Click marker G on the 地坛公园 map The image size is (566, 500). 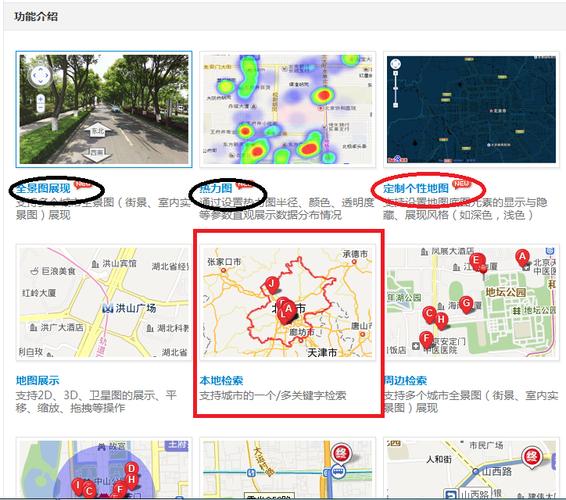tap(466, 304)
